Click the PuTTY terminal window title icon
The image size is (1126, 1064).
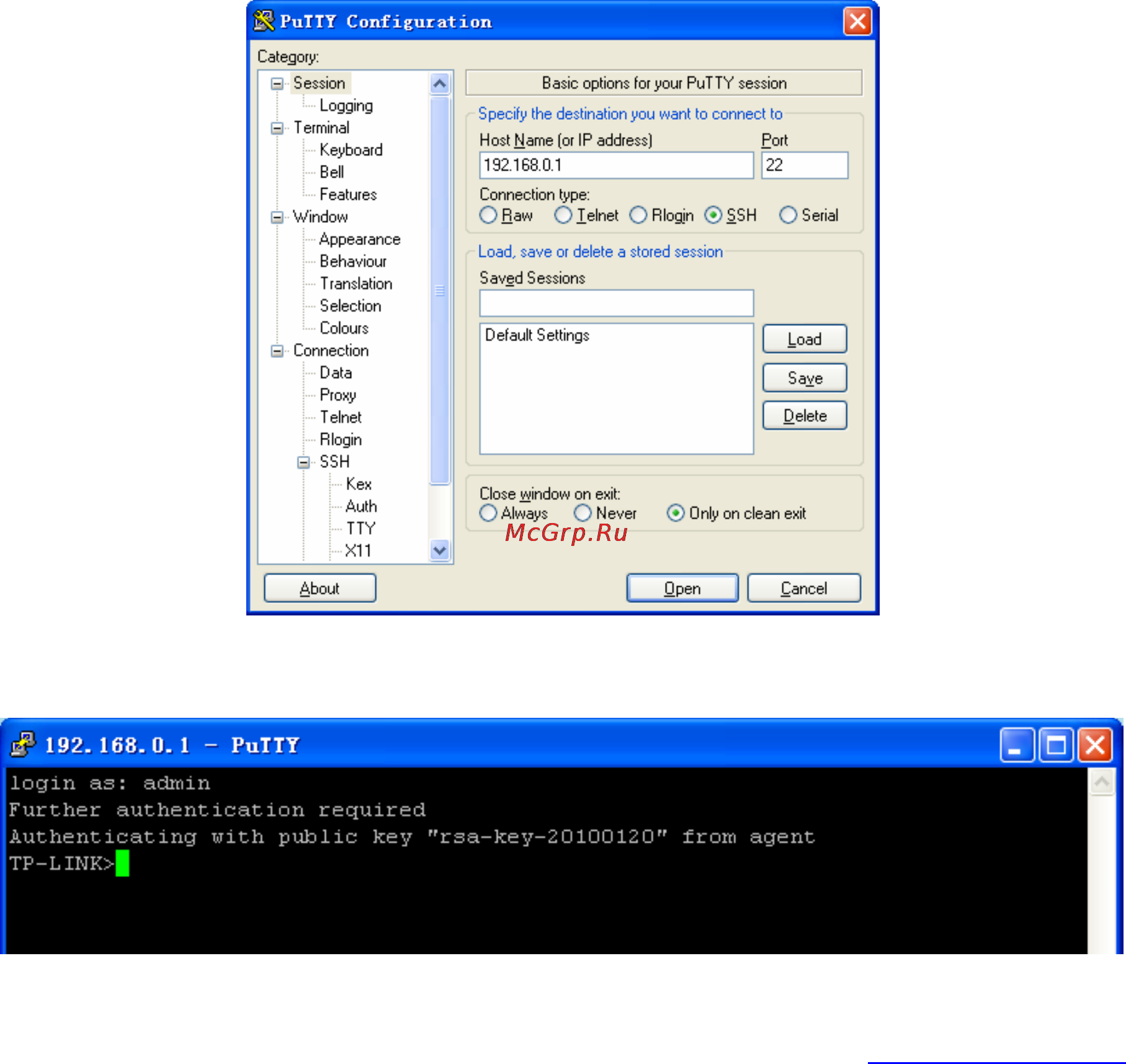[x=23, y=744]
